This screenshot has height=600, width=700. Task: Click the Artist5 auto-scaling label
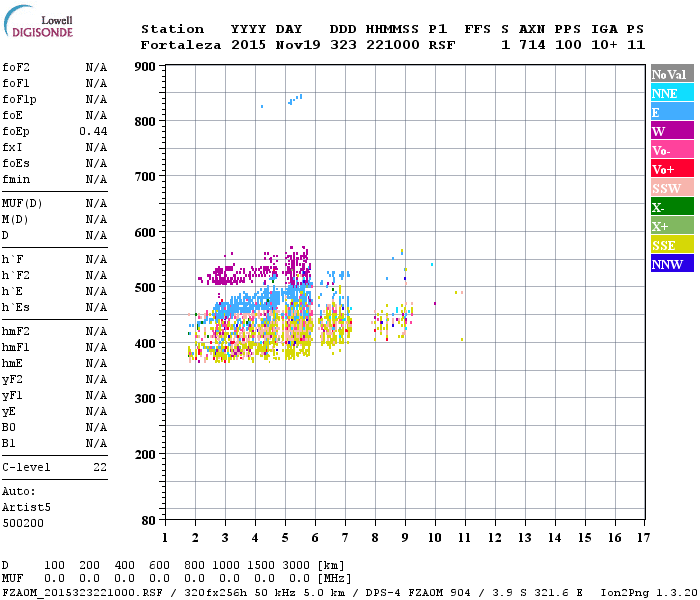[26, 508]
